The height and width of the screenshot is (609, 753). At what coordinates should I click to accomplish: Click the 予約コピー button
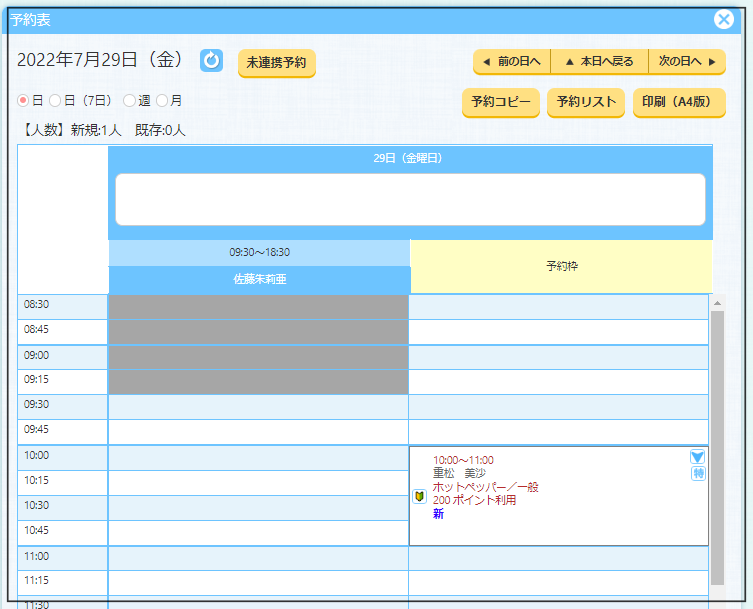[500, 102]
